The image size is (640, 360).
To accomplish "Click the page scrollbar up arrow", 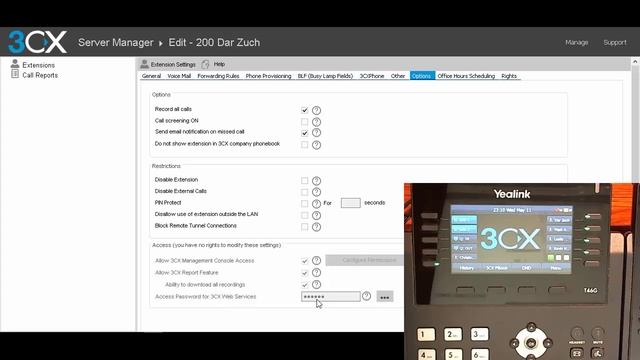I will [x=635, y=62].
